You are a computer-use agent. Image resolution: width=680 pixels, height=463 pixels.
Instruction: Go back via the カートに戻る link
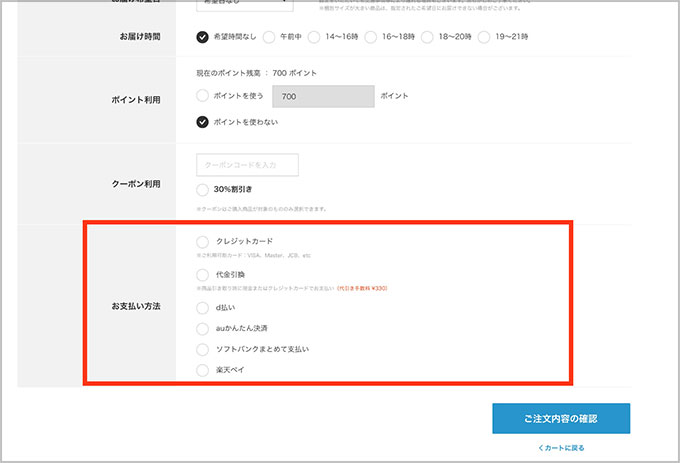tap(561, 447)
